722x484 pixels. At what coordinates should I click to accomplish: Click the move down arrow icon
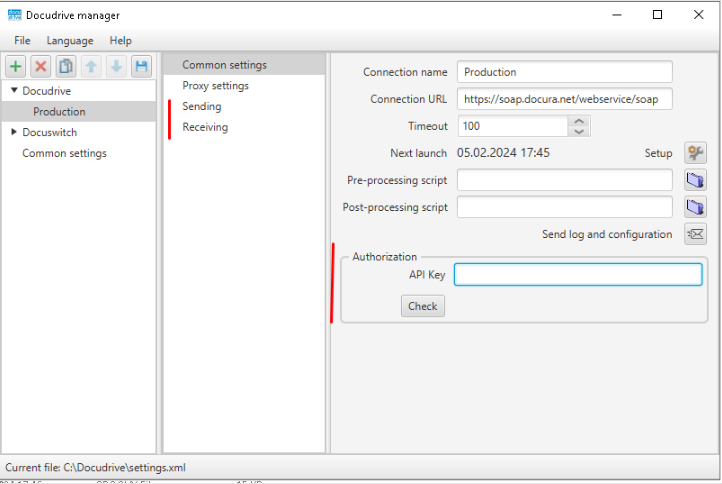click(x=116, y=66)
